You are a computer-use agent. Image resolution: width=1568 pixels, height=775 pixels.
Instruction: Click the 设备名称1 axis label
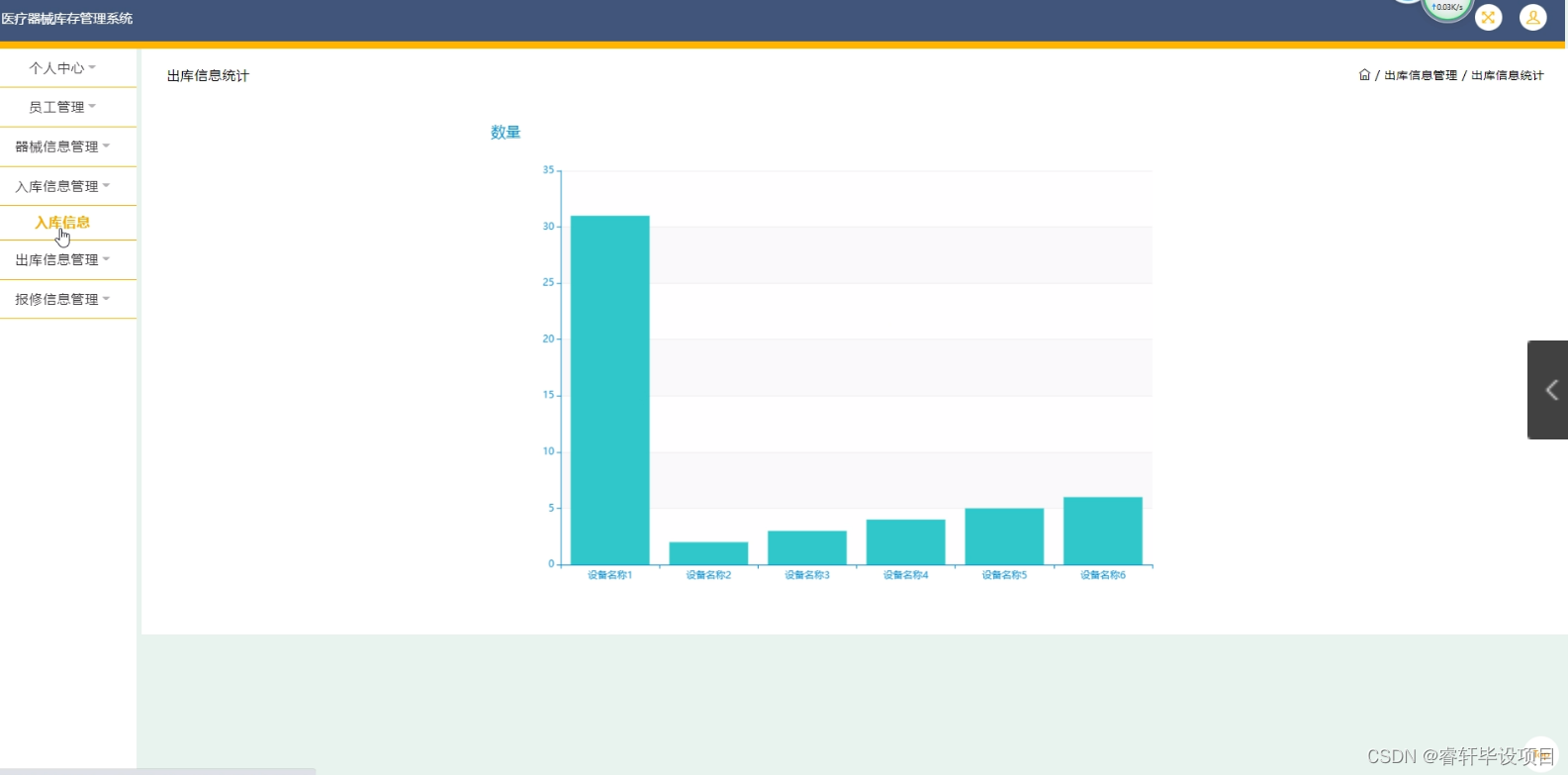click(609, 575)
